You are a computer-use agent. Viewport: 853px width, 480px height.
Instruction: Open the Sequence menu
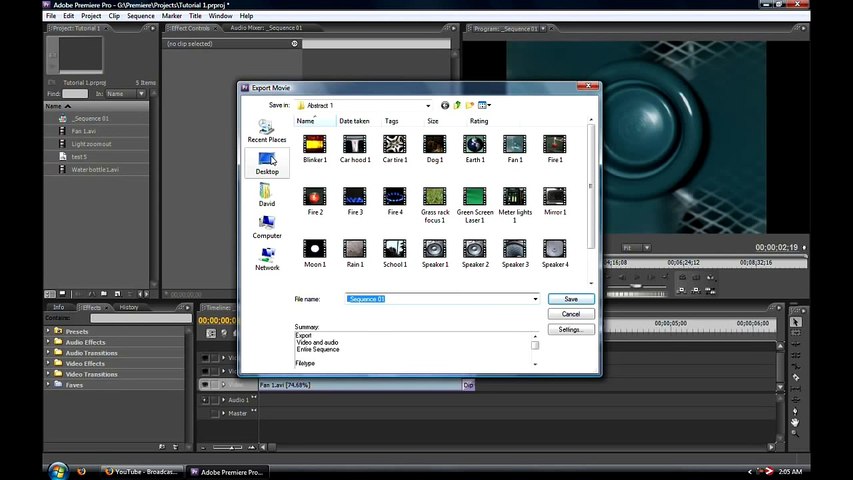tap(140, 16)
